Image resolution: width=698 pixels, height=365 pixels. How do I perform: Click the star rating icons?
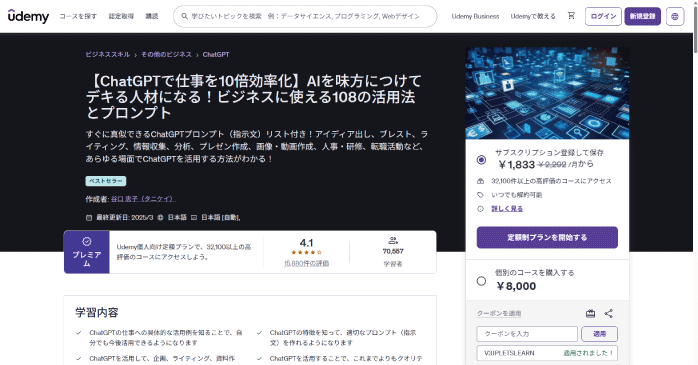[x=306, y=252]
